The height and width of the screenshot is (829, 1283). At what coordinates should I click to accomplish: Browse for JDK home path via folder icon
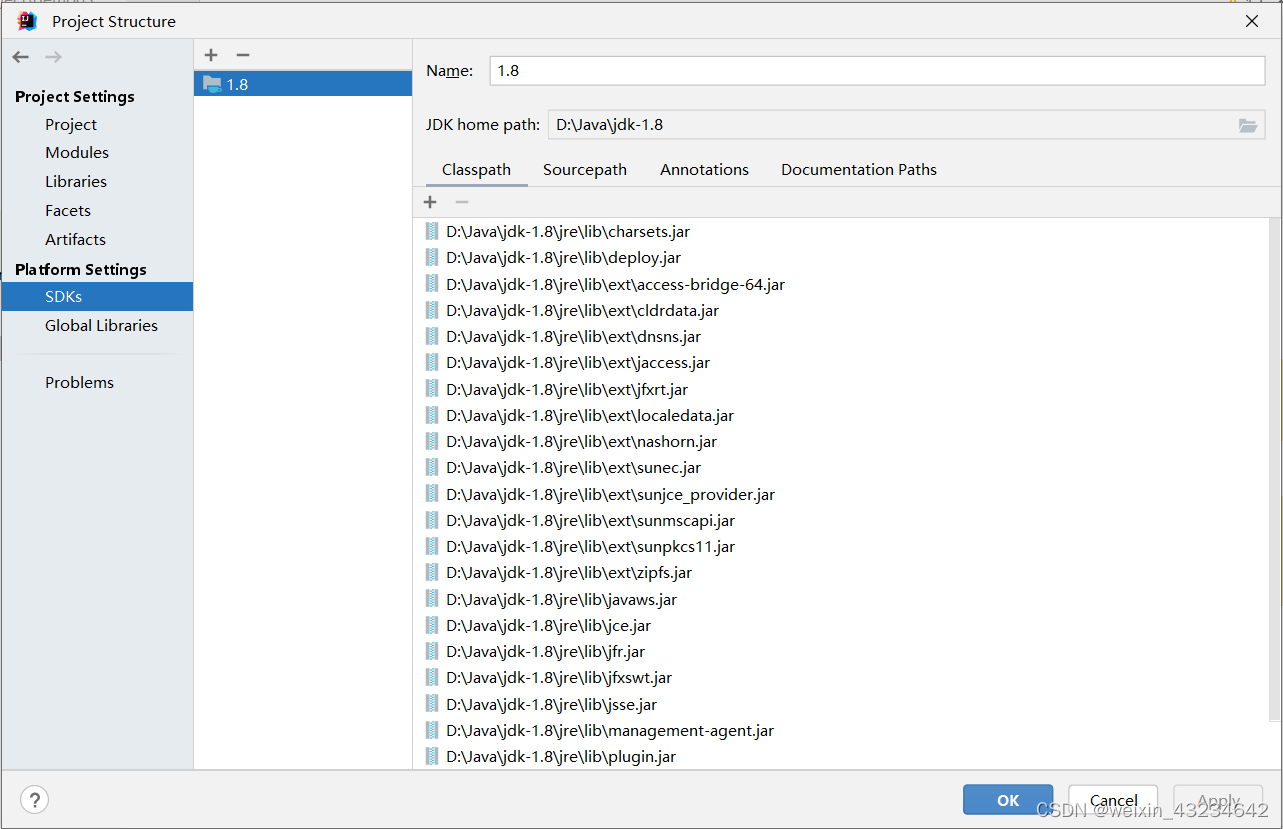click(1247, 125)
